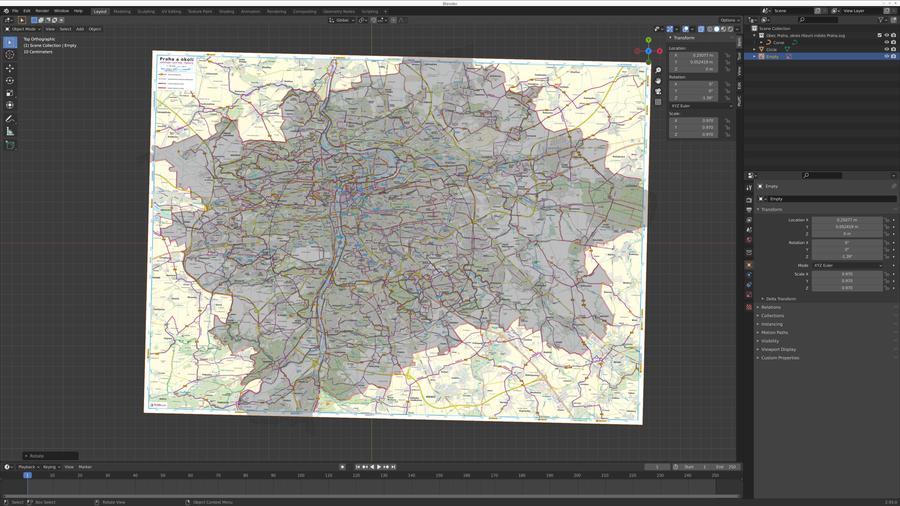
Task: Activate the Rotate tool in the left toolbar
Action: [10, 81]
